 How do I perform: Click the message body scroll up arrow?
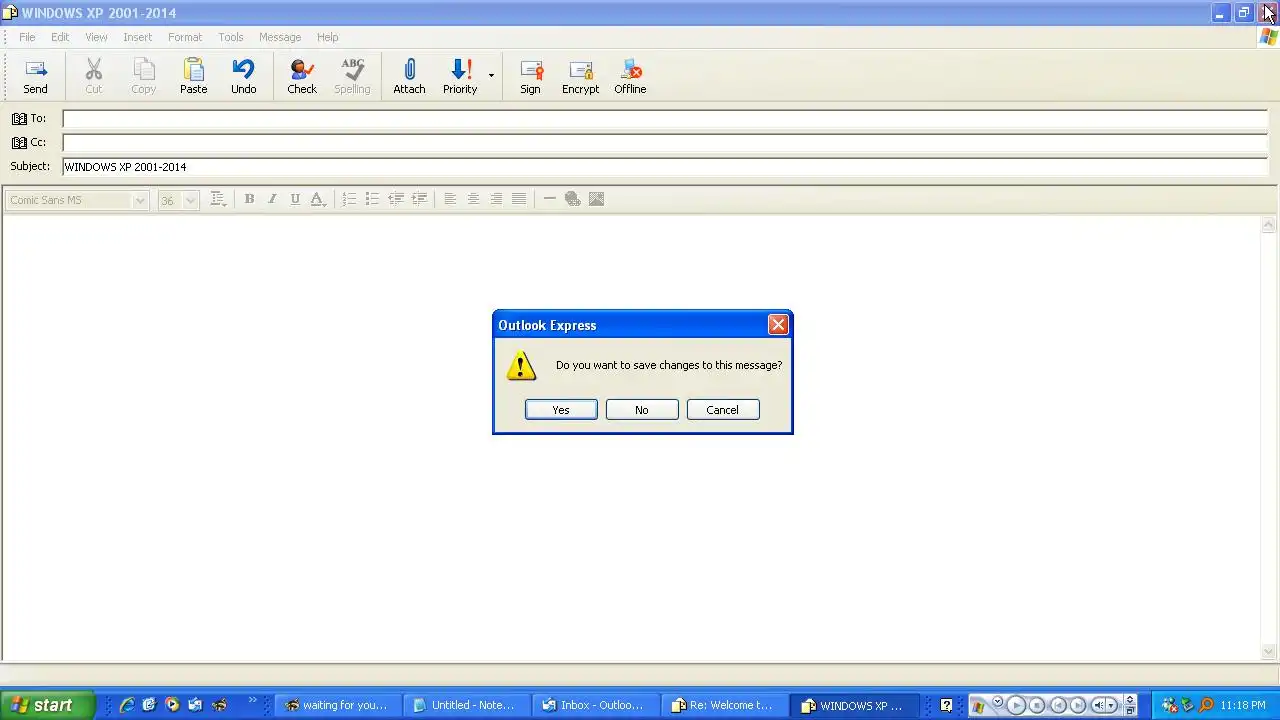[x=1269, y=225]
